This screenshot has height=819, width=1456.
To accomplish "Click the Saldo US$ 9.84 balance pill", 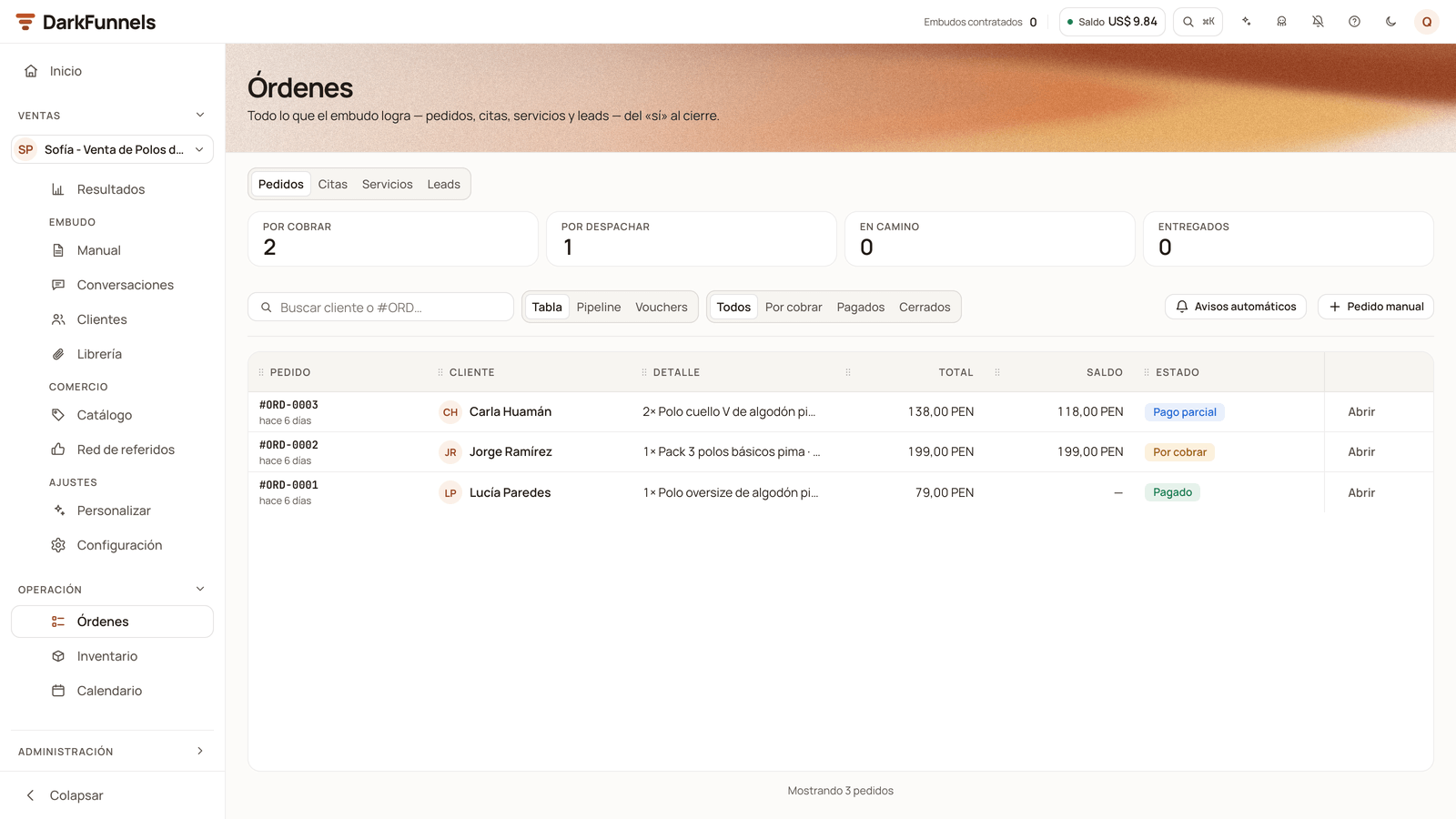I will tap(1112, 22).
